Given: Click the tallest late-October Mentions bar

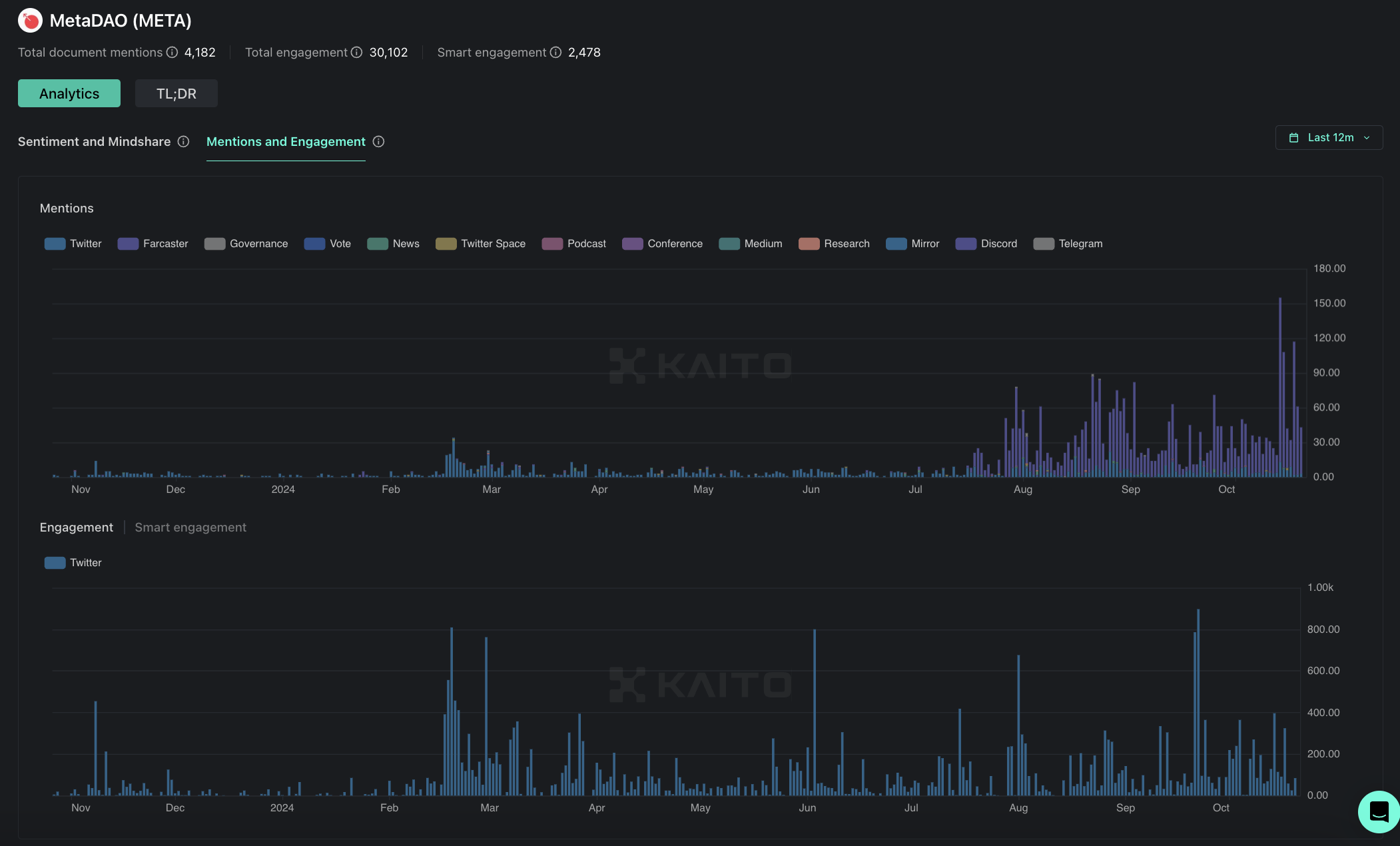Looking at the screenshot, I should 1279,388.
